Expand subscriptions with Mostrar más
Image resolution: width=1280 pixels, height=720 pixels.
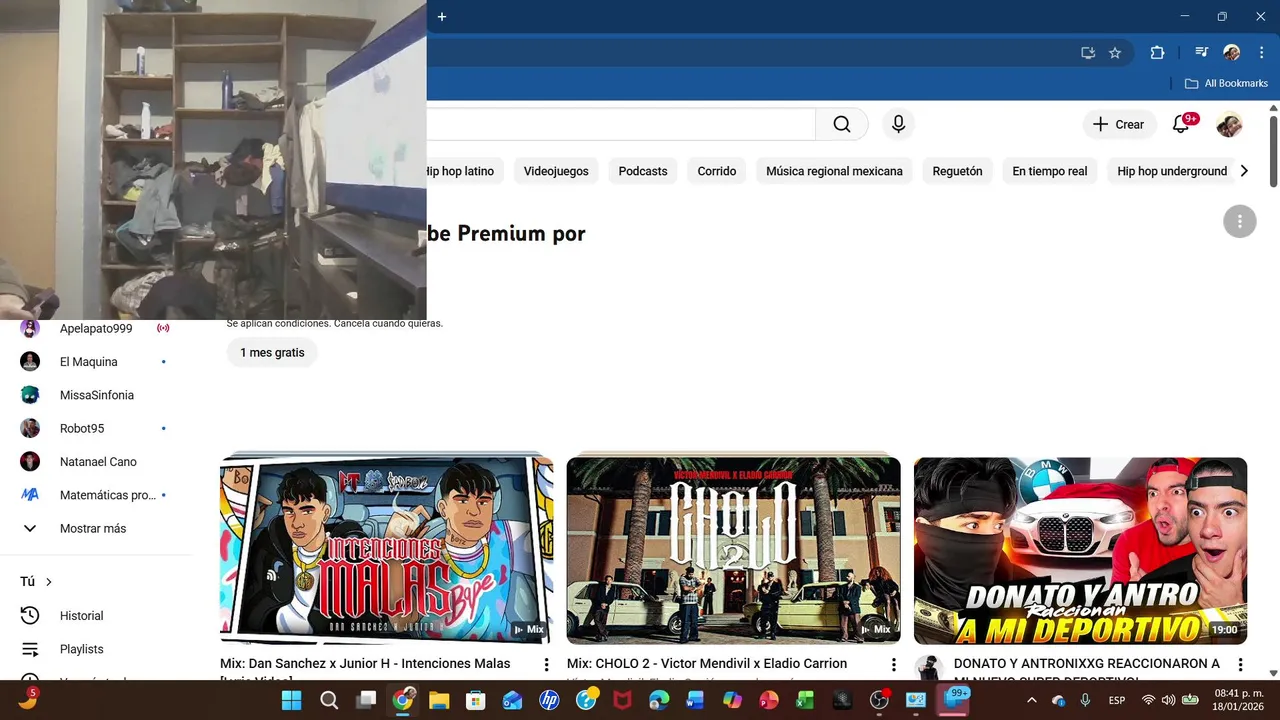pos(96,528)
